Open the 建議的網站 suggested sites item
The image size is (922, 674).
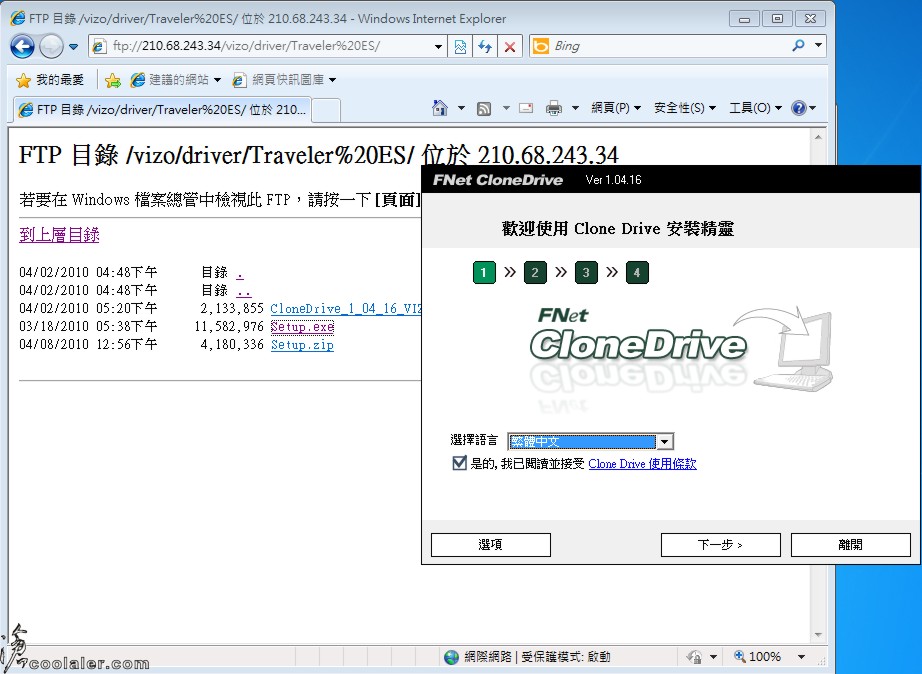point(176,79)
